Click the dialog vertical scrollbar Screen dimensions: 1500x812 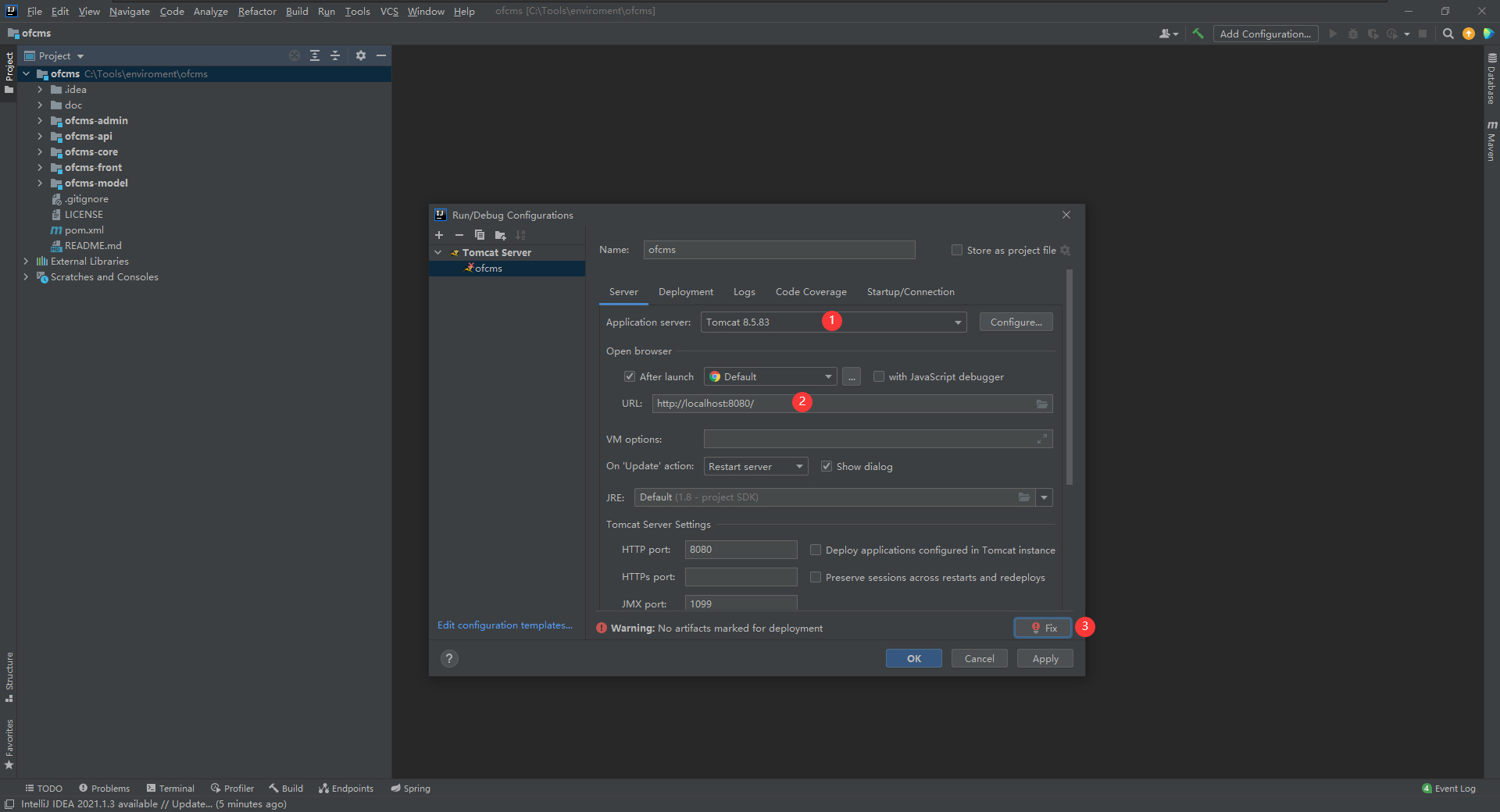pyautogui.click(x=1070, y=377)
